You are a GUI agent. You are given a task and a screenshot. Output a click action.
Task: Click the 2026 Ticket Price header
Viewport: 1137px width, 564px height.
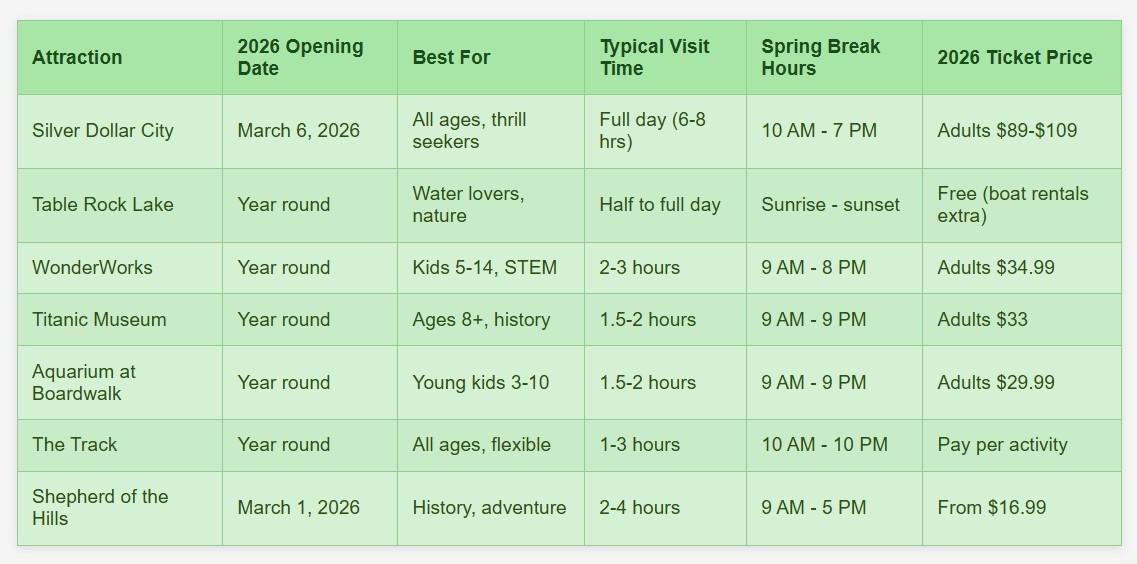(x=1014, y=57)
